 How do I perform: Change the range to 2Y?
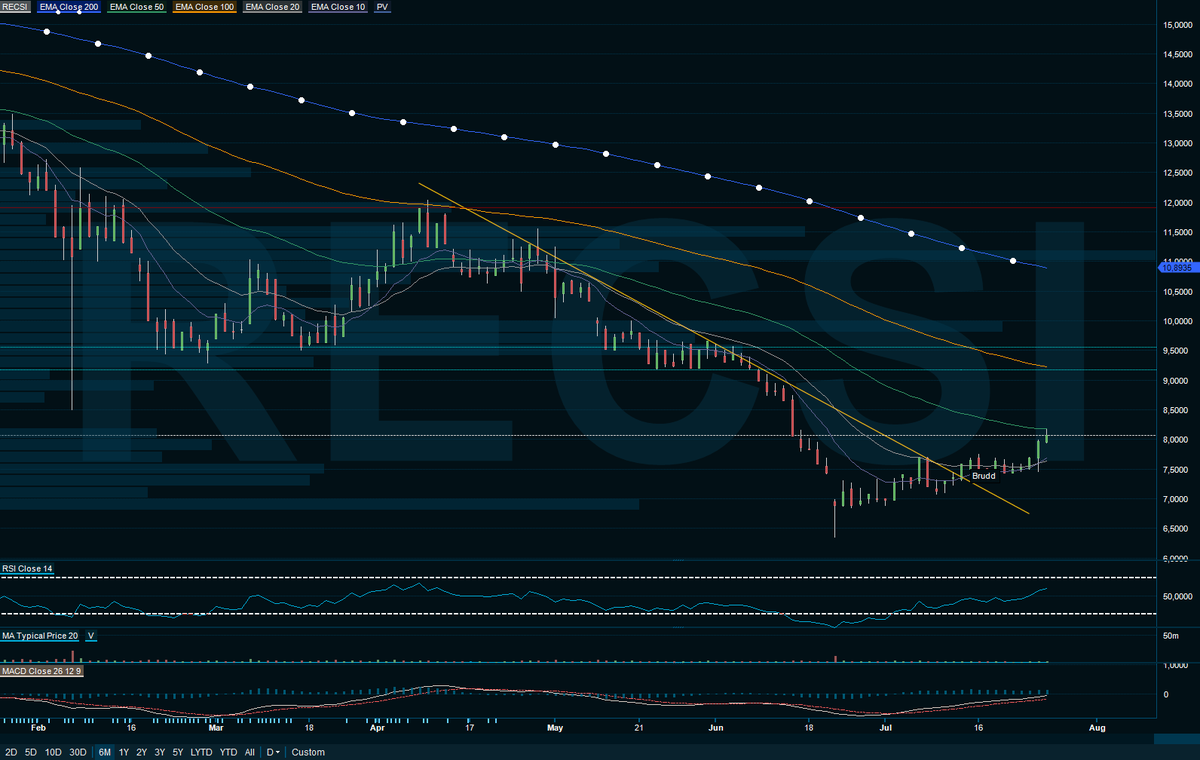point(142,752)
